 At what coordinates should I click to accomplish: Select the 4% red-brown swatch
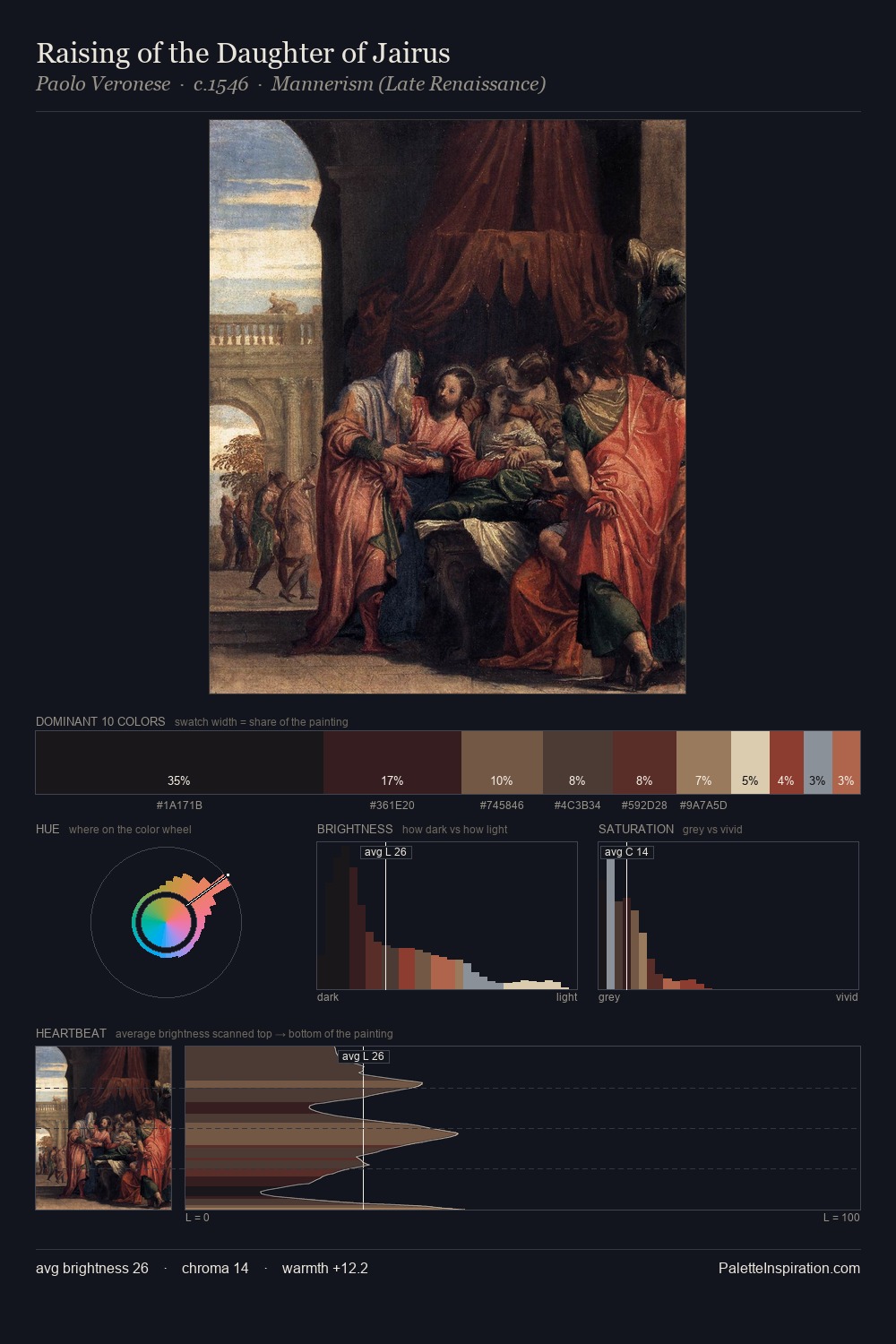click(x=787, y=762)
